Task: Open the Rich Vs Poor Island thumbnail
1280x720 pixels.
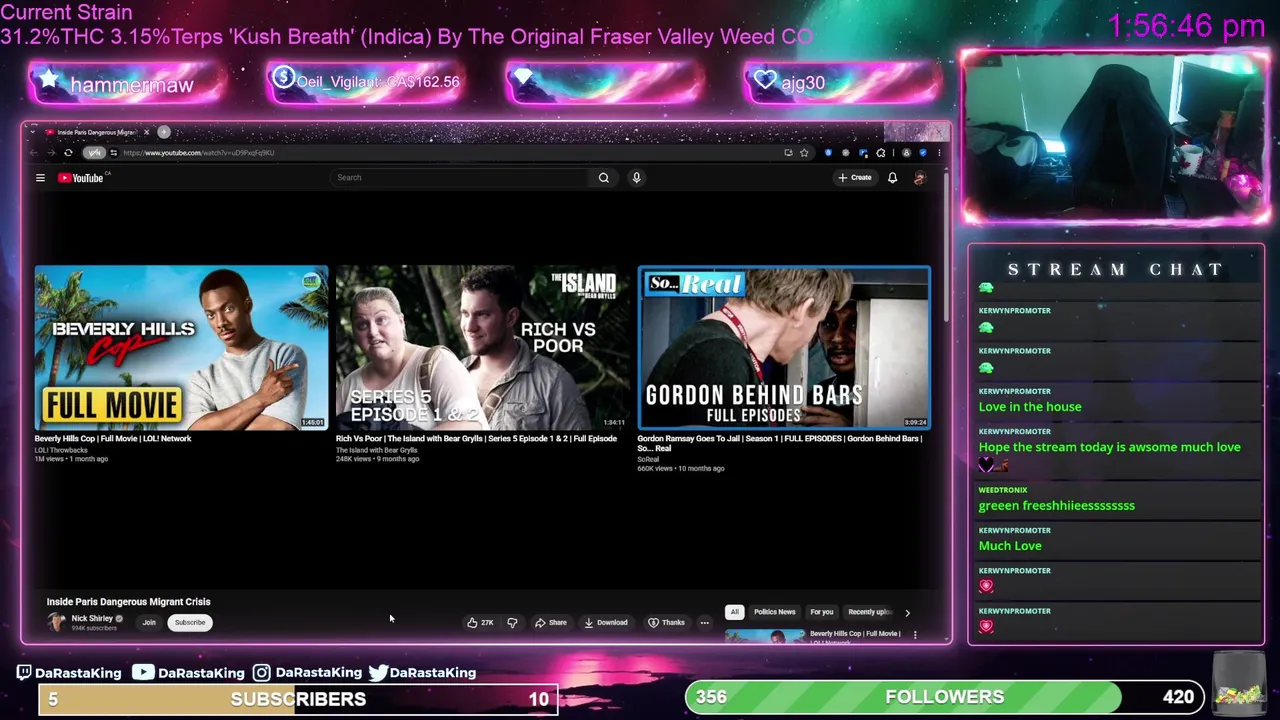Action: 482,347
